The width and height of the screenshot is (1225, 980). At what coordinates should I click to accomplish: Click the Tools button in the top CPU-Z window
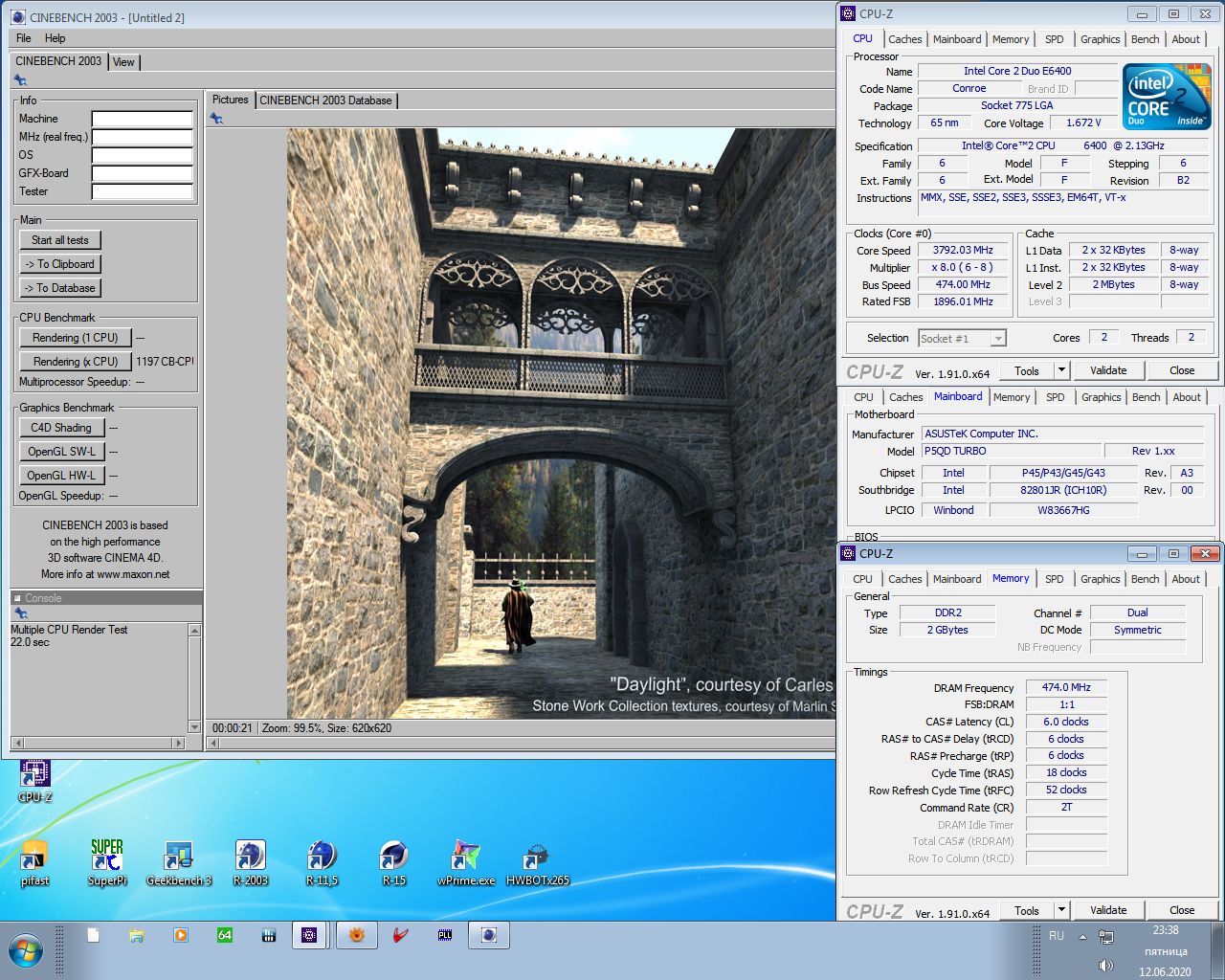tap(1027, 370)
